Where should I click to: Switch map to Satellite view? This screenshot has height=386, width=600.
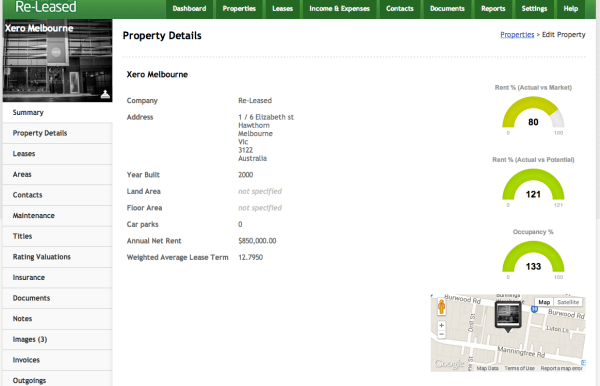pos(568,302)
